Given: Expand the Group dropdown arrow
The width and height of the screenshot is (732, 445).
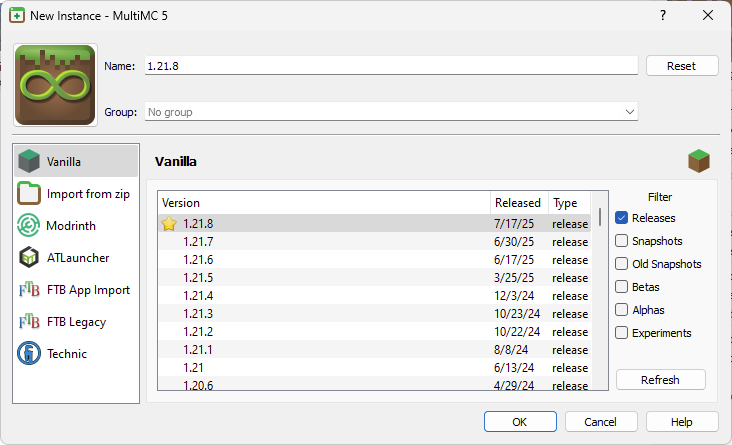Looking at the screenshot, I should point(629,112).
